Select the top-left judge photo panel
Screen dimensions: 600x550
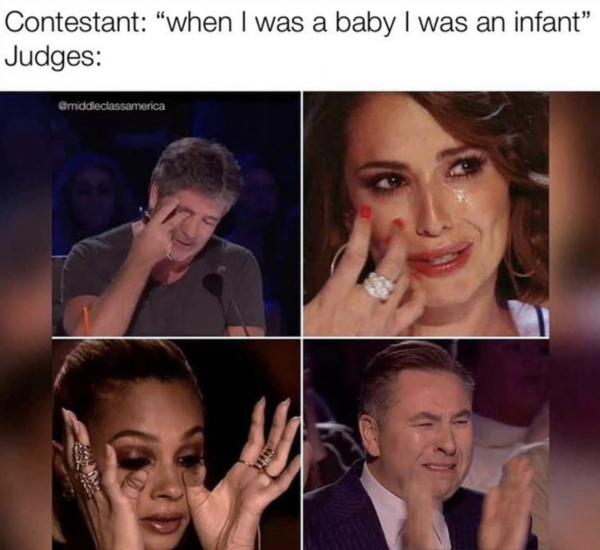click(176, 215)
